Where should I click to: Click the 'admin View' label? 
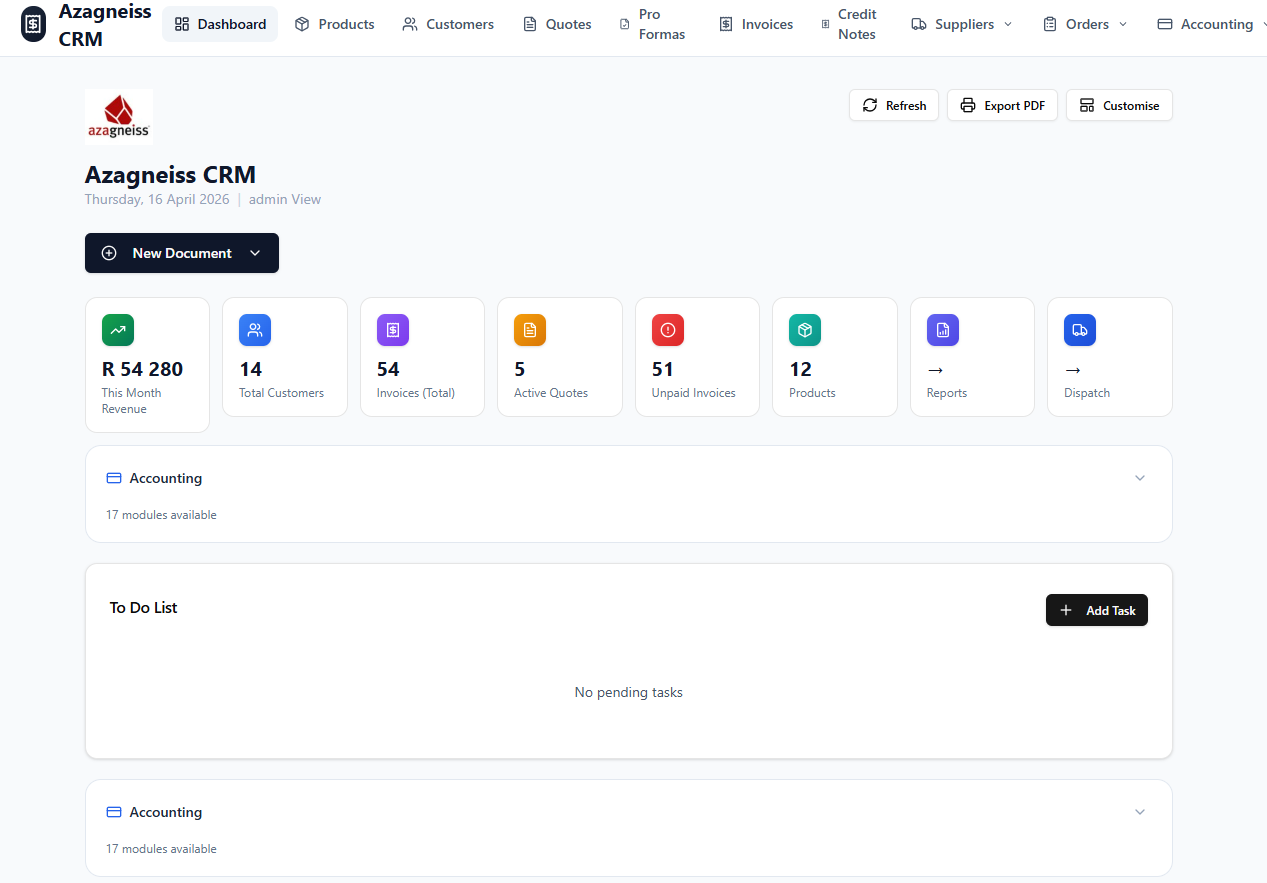click(285, 199)
